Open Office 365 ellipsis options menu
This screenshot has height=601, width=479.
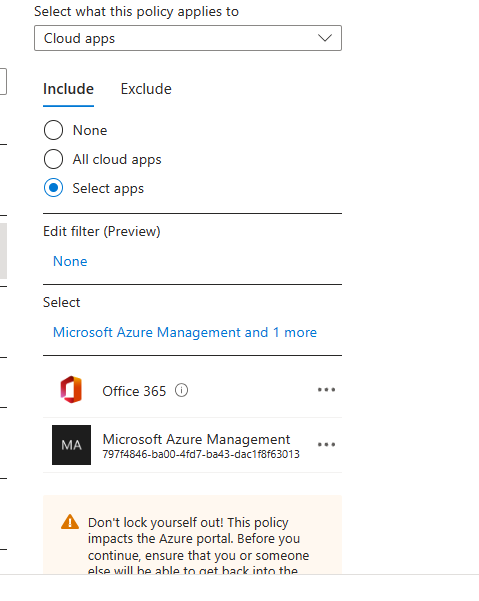coord(326,390)
